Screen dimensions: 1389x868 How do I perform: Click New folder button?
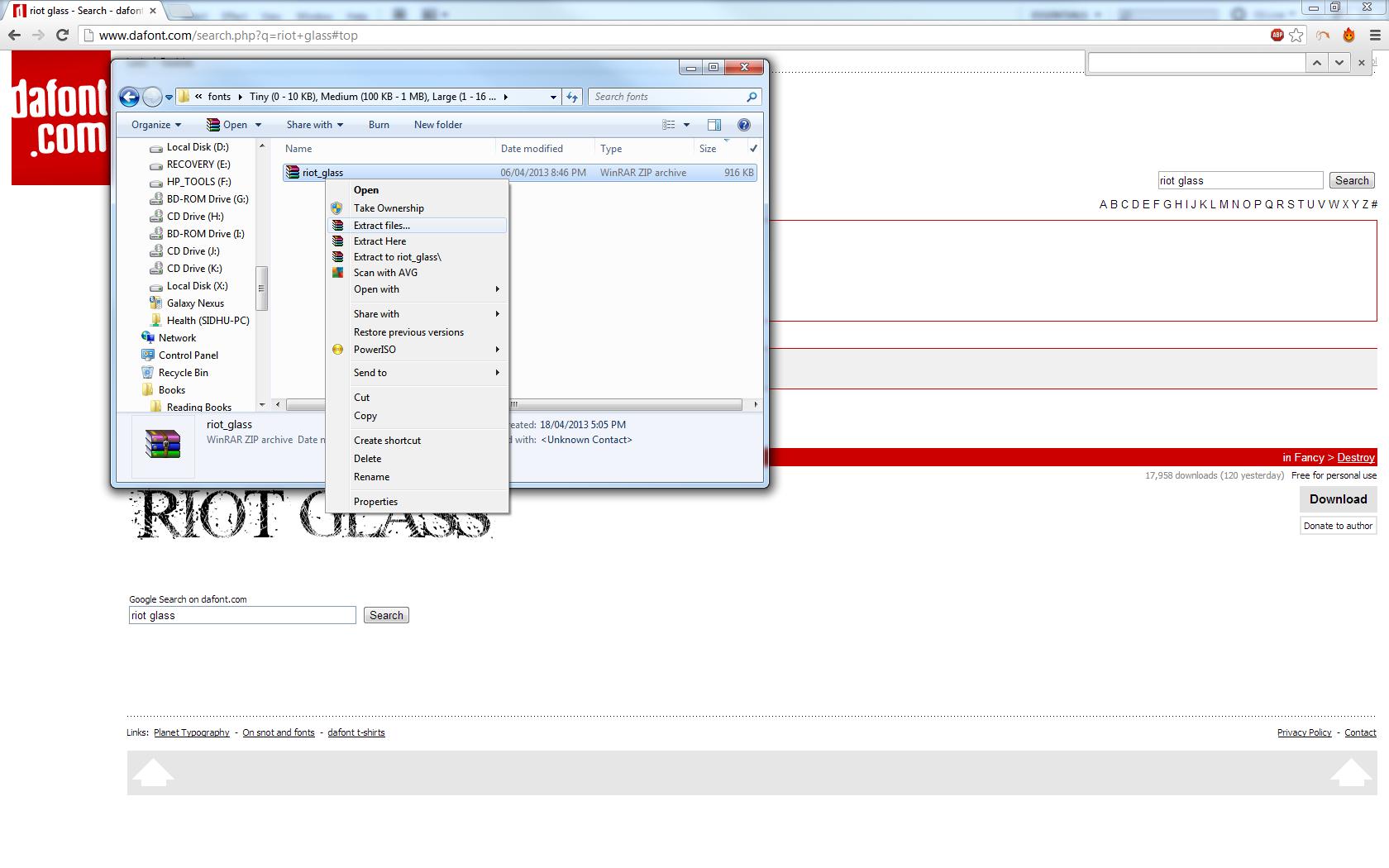point(438,125)
